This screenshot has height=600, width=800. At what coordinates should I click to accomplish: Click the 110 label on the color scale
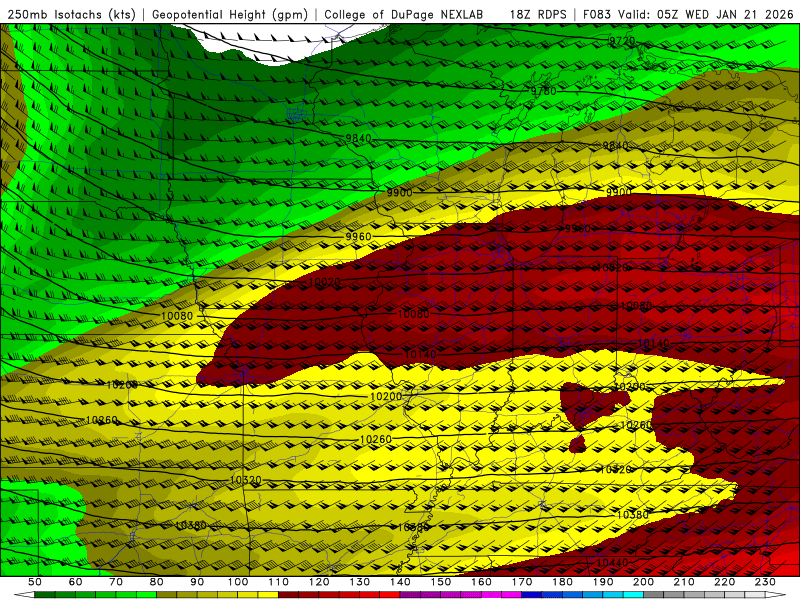(279, 582)
